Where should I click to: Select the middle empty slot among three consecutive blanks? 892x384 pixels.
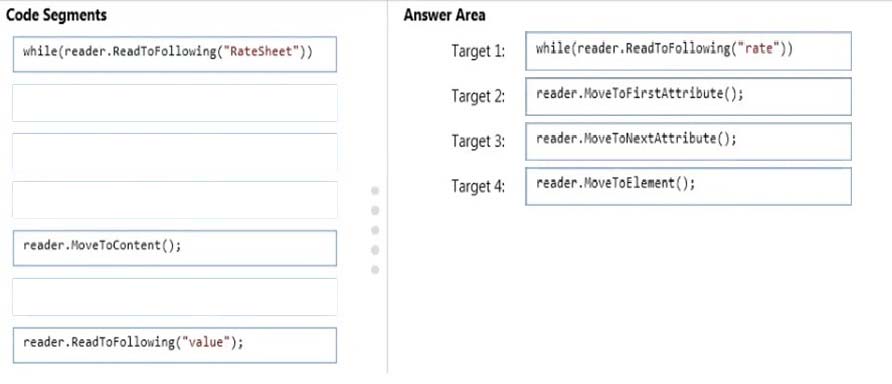pyautogui.click(x=175, y=151)
